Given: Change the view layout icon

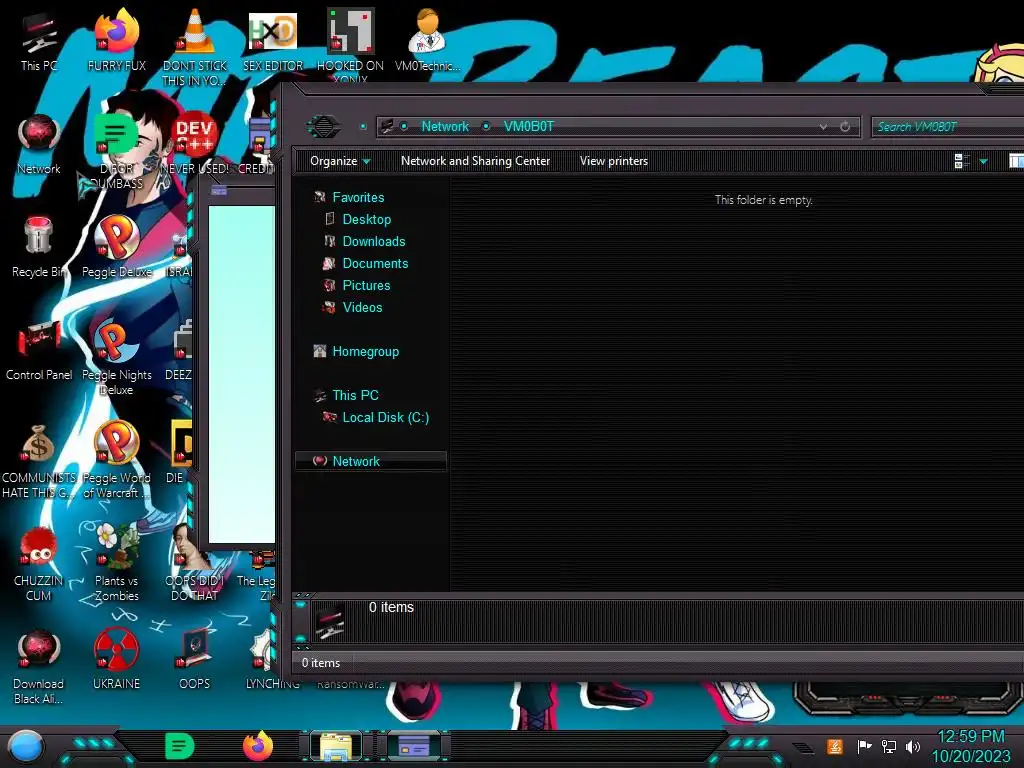Looking at the screenshot, I should click(962, 161).
